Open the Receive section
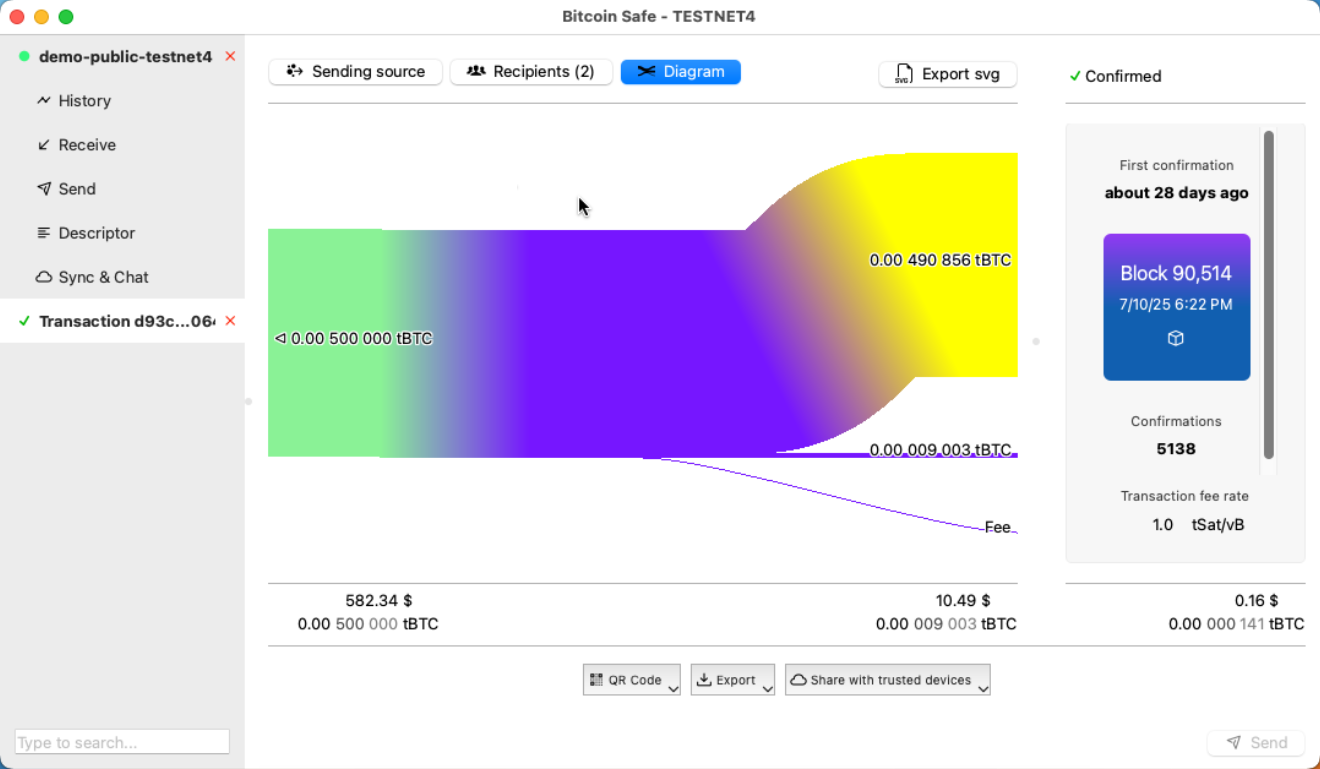The height and width of the screenshot is (769, 1320). [87, 145]
